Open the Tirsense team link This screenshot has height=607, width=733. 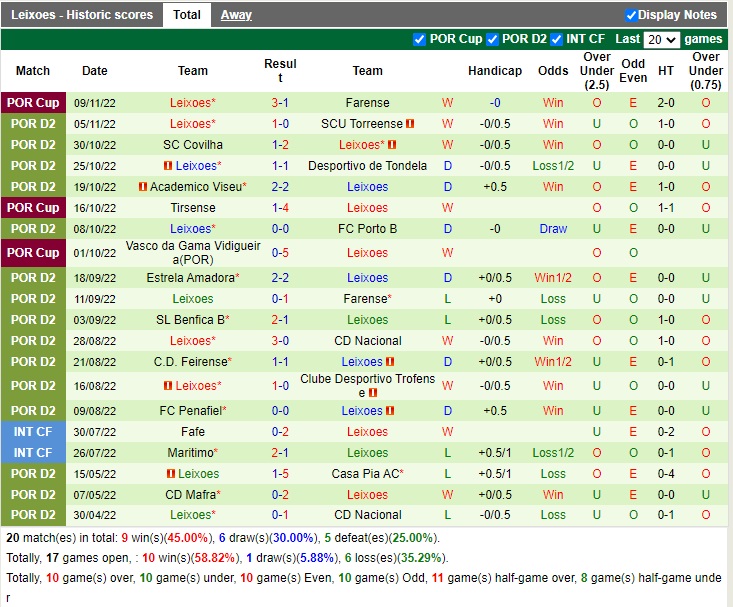click(193, 208)
